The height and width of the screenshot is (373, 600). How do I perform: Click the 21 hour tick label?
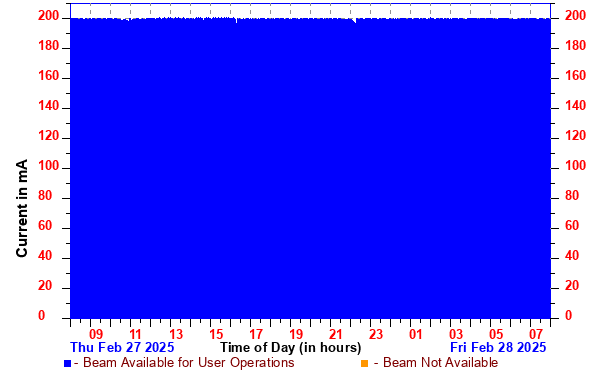336,334
